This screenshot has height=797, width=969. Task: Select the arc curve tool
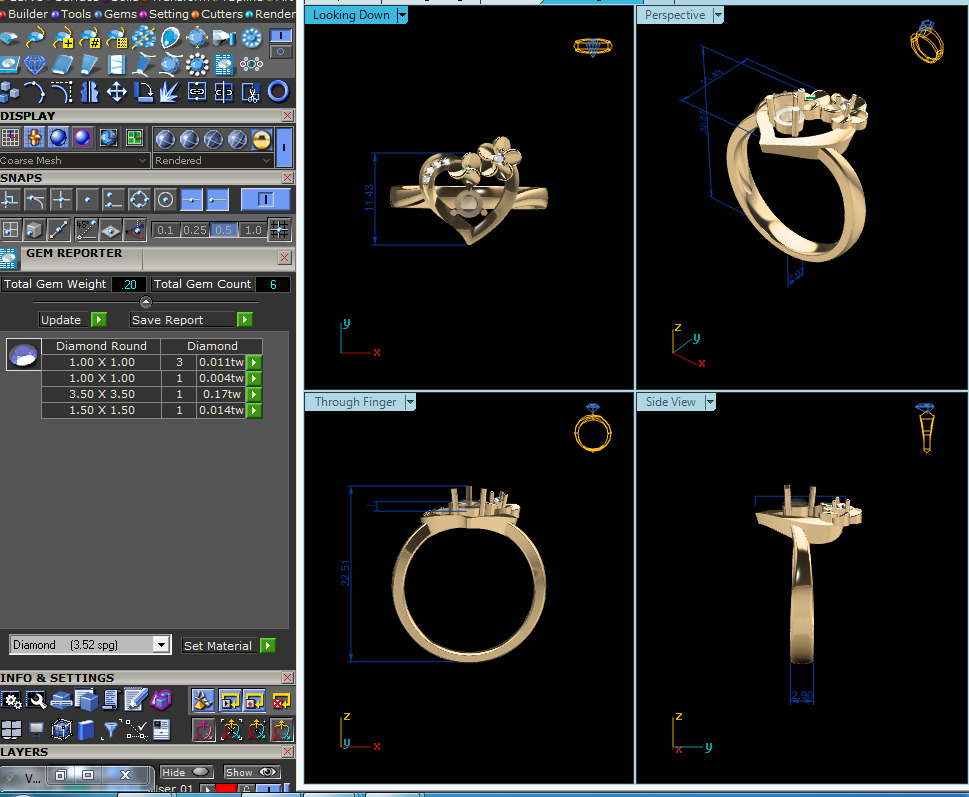35,92
